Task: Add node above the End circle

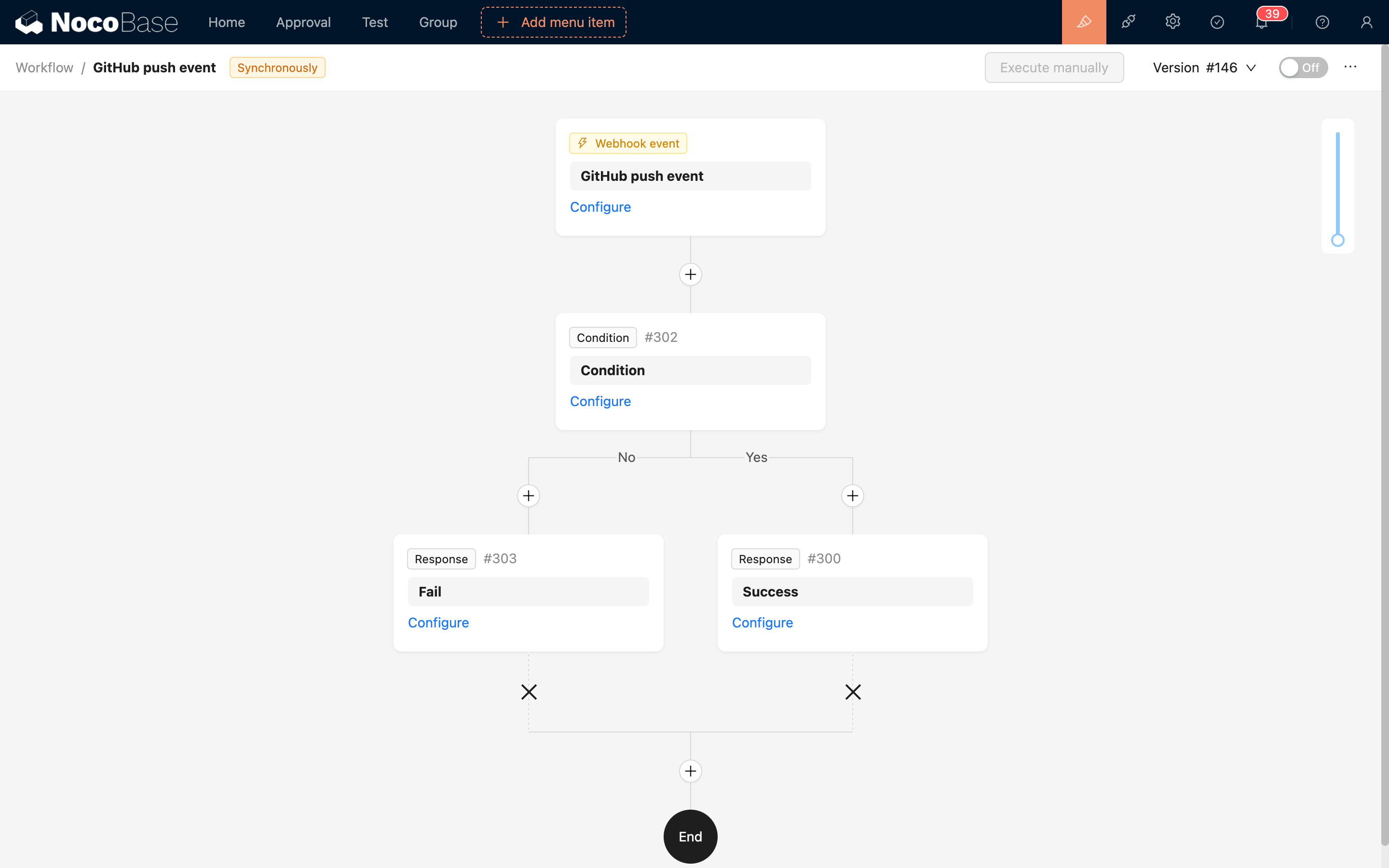Action: tap(690, 771)
